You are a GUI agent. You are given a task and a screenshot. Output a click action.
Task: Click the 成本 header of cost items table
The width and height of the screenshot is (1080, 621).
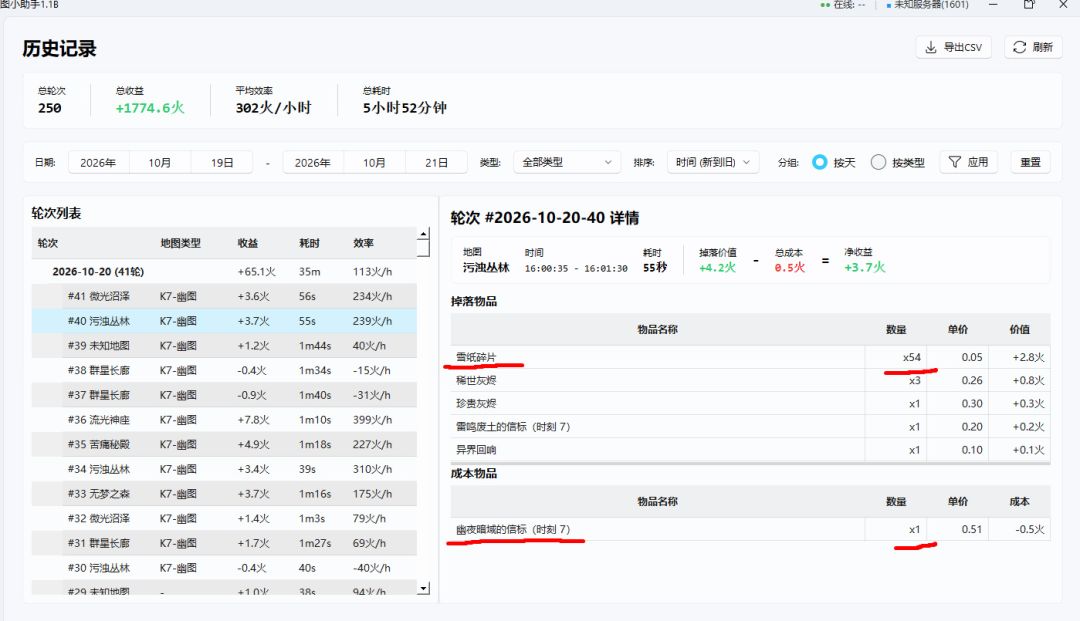point(1019,501)
